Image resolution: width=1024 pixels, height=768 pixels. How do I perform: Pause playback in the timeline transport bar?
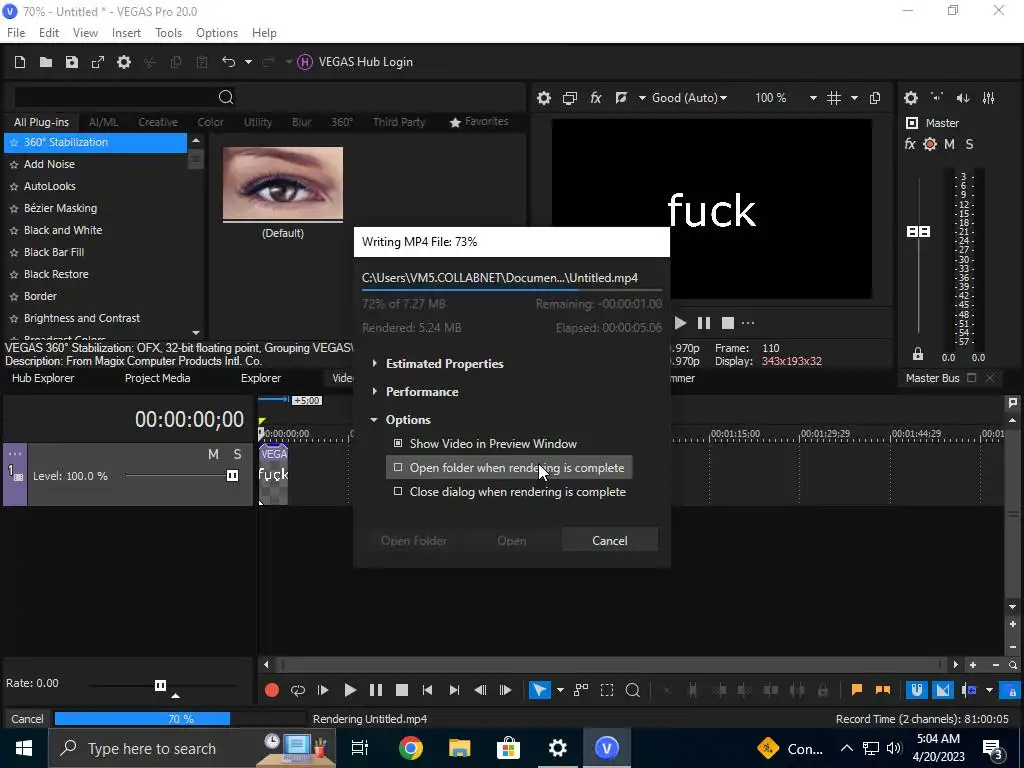(376, 690)
